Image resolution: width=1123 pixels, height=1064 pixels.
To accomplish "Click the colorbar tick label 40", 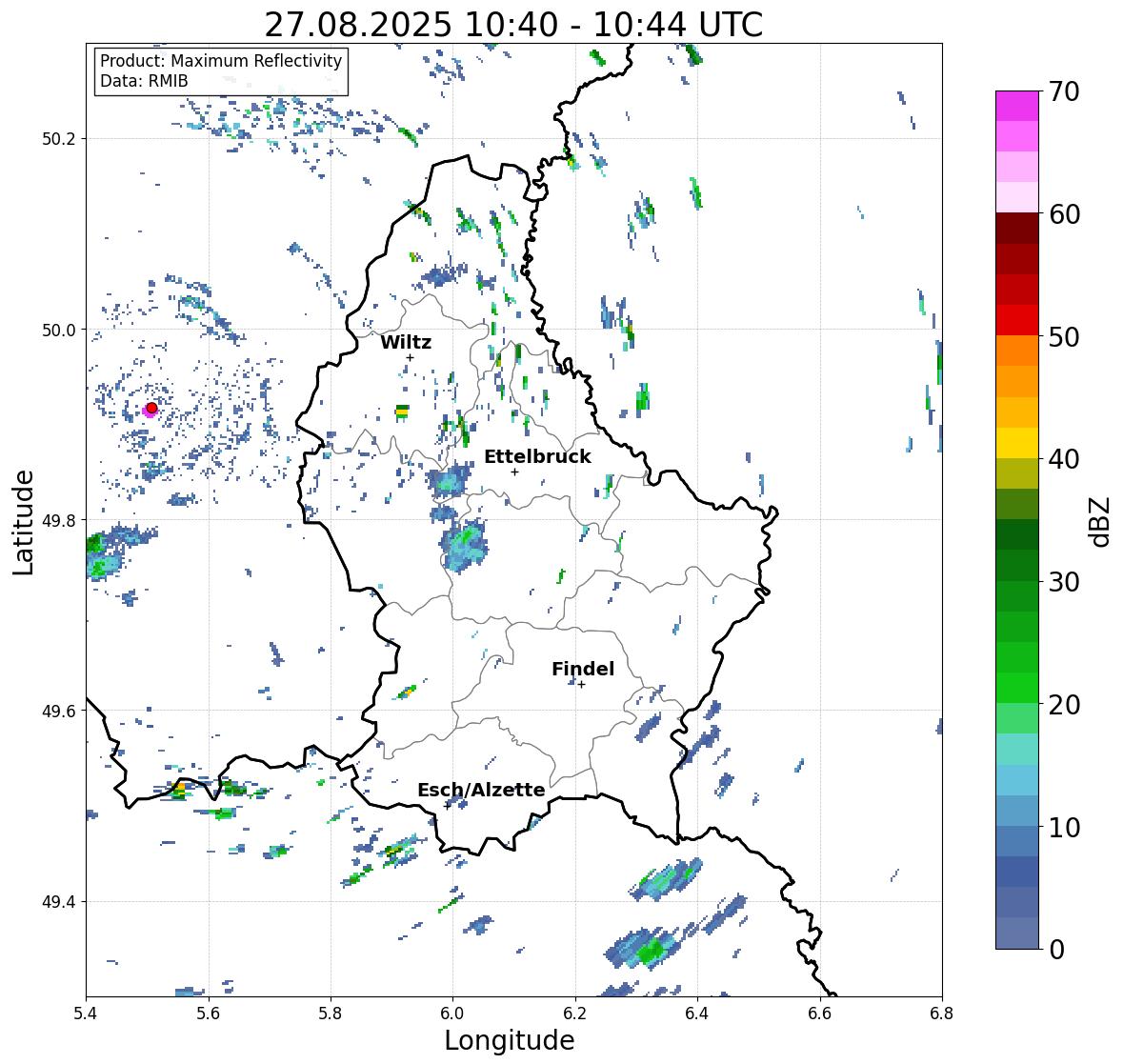I will [x=1064, y=459].
